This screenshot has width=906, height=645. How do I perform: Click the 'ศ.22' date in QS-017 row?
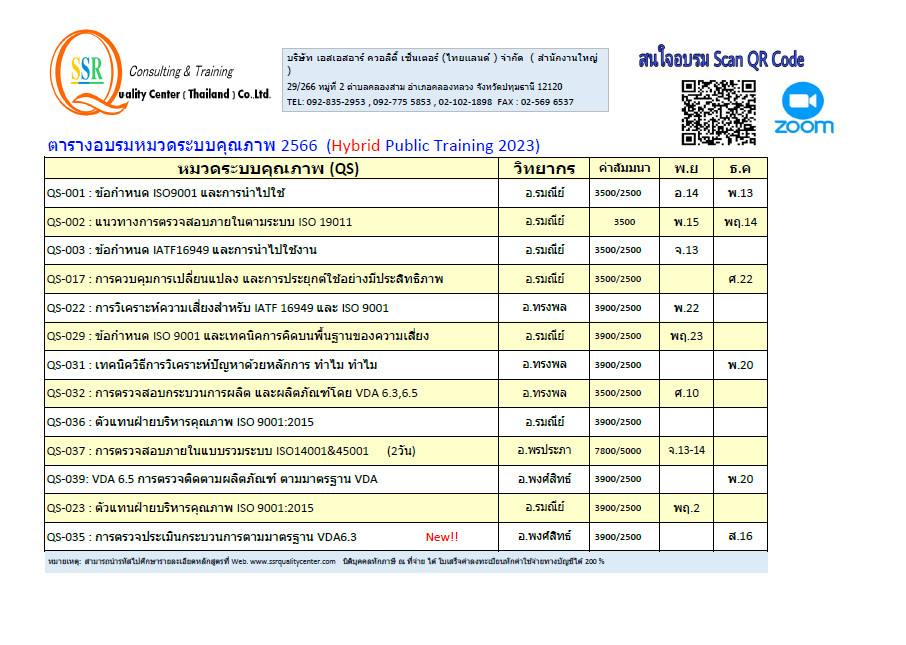click(x=740, y=279)
